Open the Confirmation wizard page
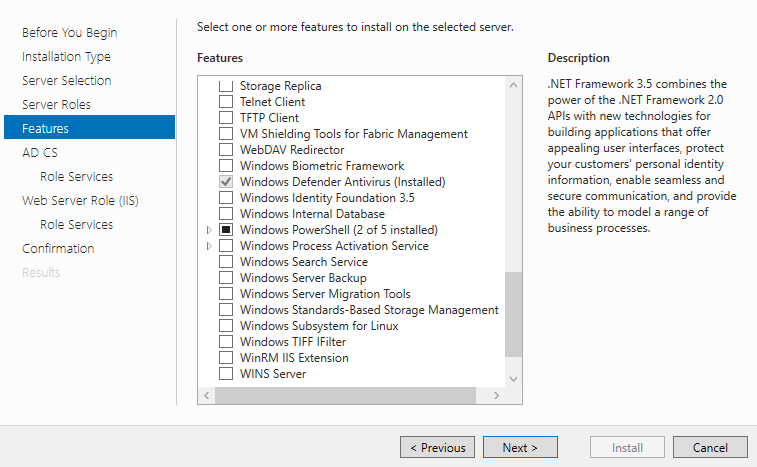 click(58, 248)
